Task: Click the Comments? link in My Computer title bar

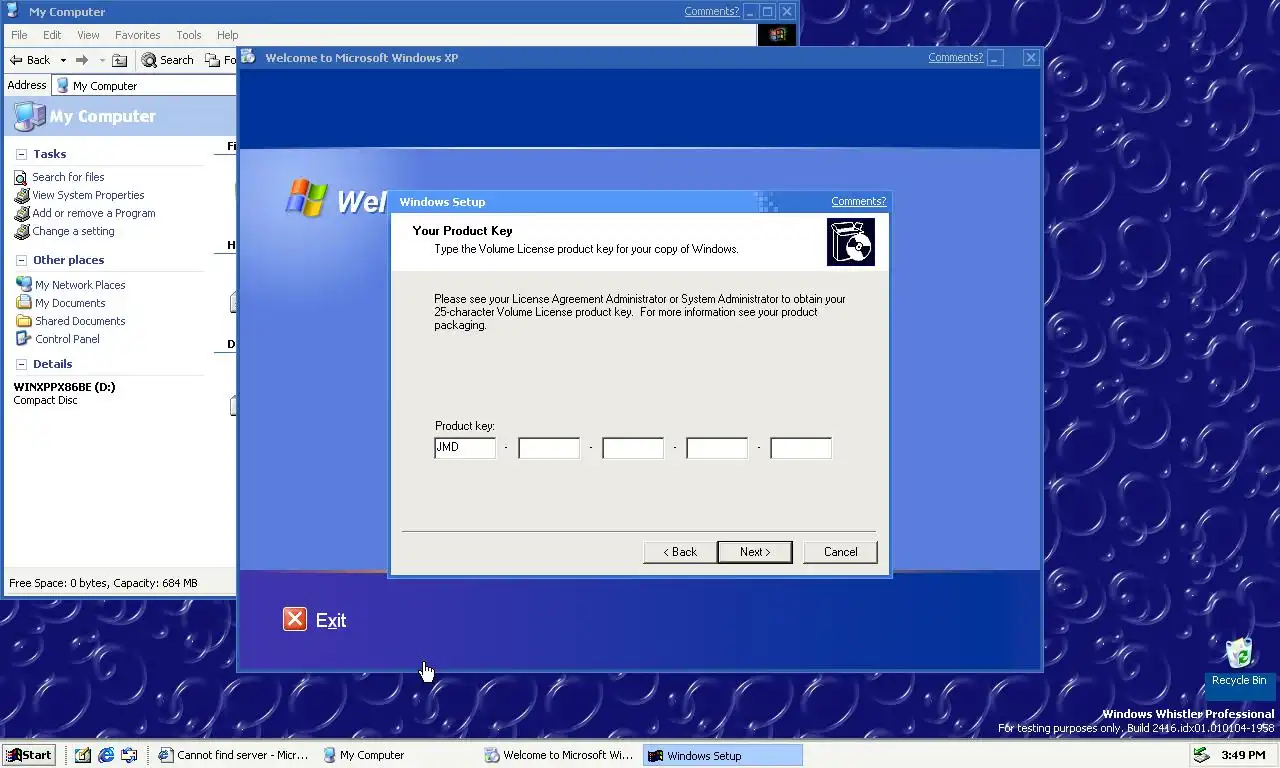Action: click(x=711, y=12)
